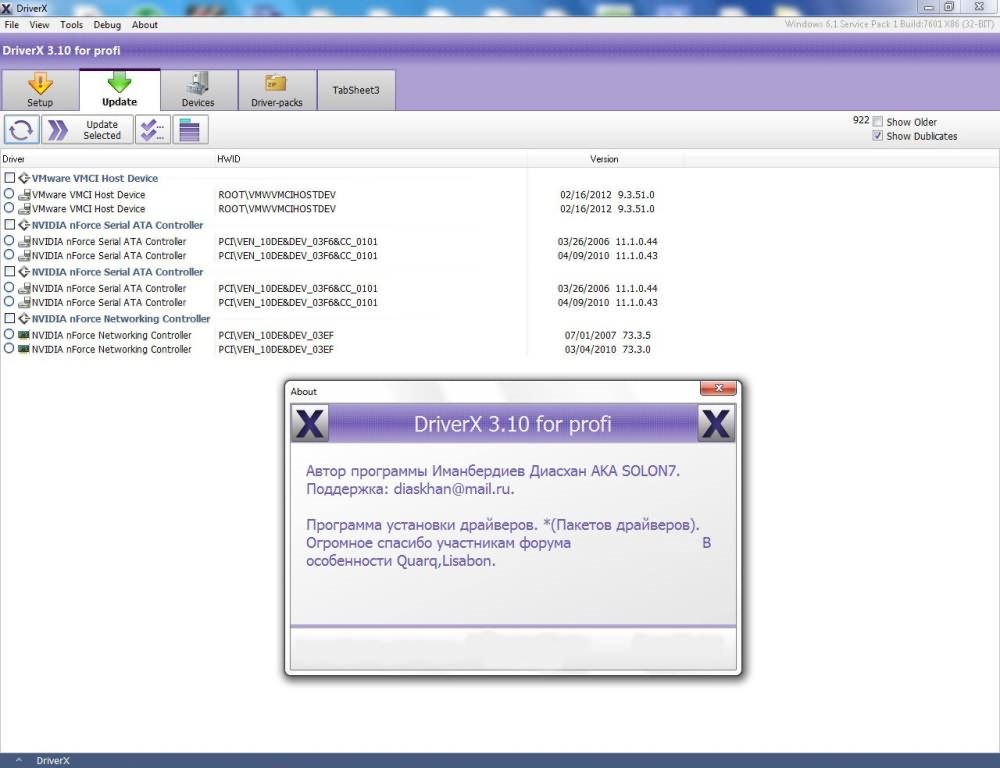
Task: Click the left X logo in About dialog
Action: [310, 424]
